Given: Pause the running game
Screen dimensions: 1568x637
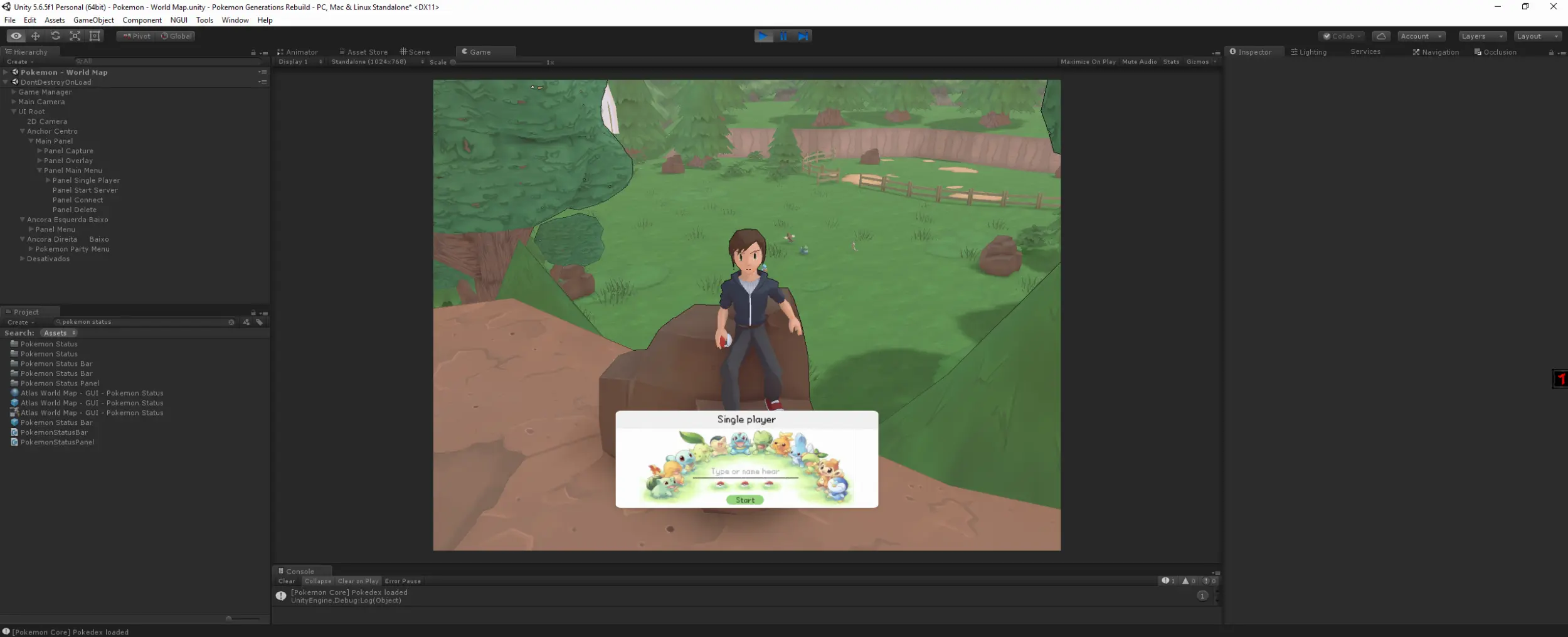Looking at the screenshot, I should click(783, 36).
